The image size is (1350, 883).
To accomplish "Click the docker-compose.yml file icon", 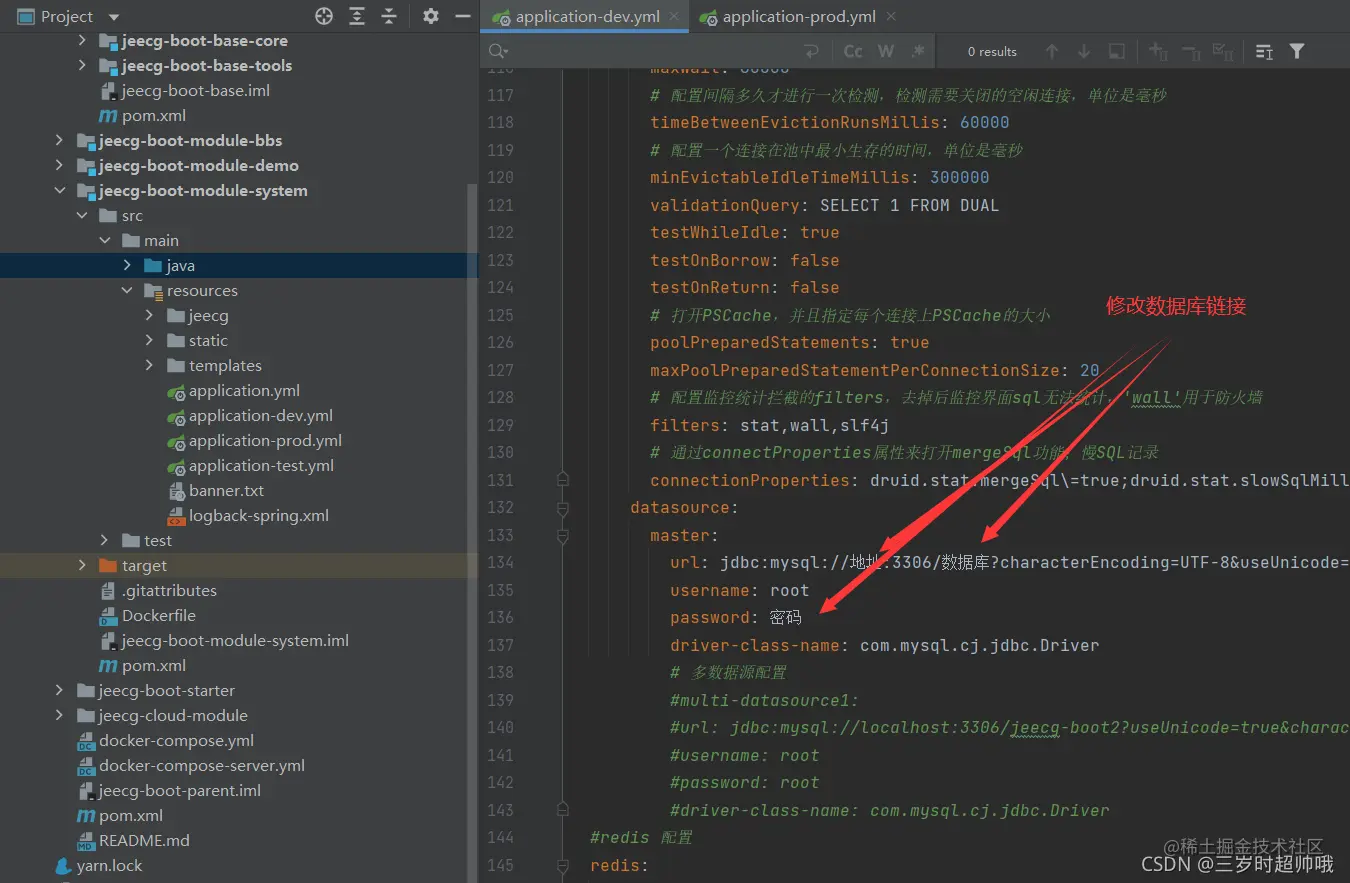I will point(86,741).
